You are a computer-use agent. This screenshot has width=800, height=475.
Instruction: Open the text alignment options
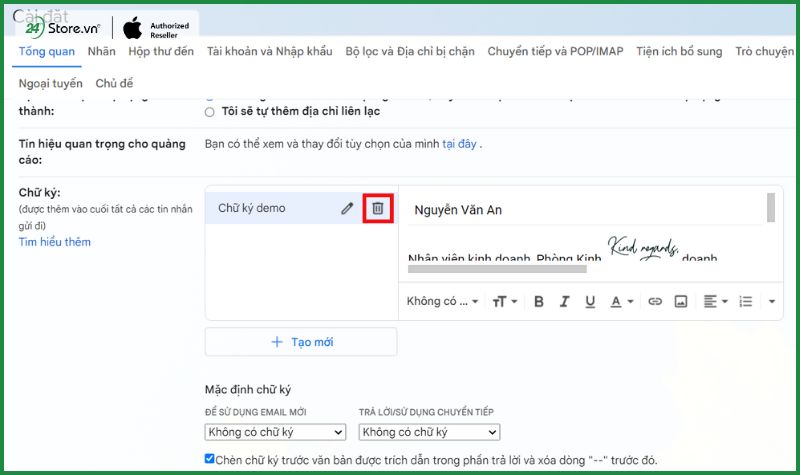tap(715, 302)
